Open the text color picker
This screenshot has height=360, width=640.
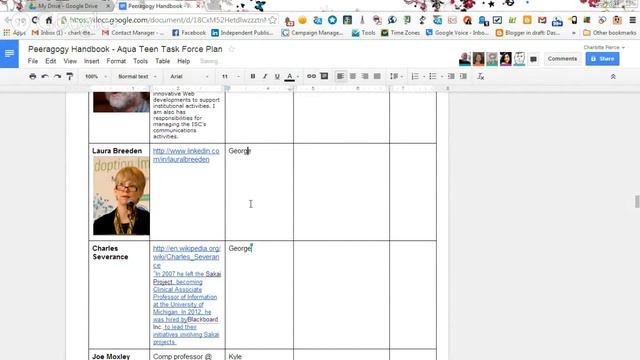point(290,76)
